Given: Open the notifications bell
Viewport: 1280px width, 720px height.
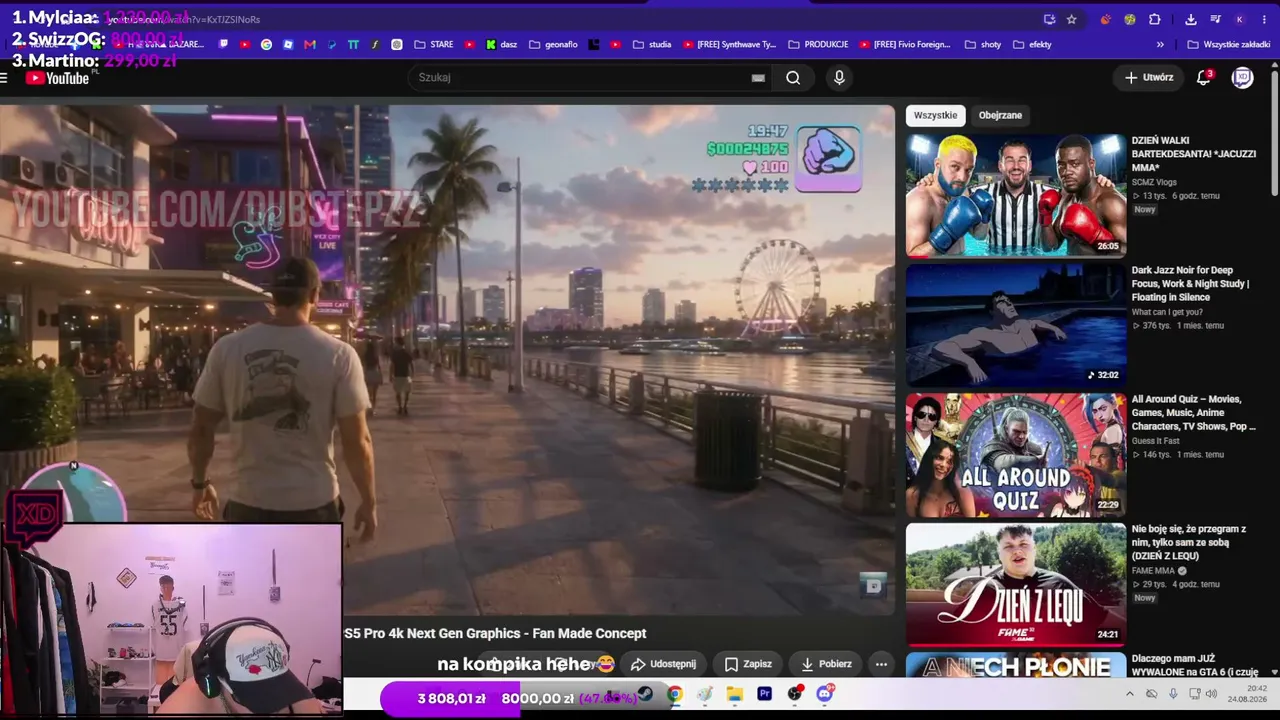Looking at the screenshot, I should pos(1204,77).
